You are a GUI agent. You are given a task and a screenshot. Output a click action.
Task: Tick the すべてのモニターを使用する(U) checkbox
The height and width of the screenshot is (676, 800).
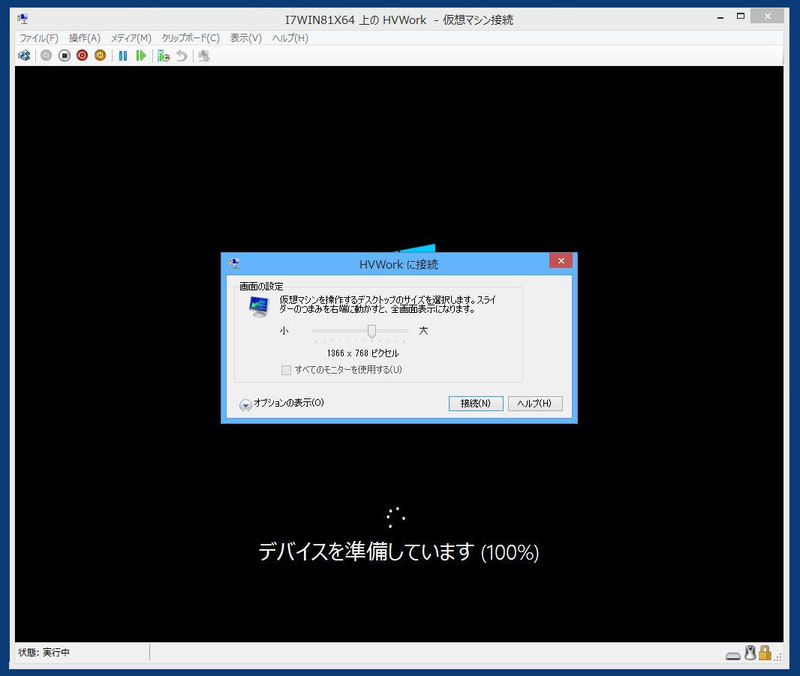[x=286, y=370]
